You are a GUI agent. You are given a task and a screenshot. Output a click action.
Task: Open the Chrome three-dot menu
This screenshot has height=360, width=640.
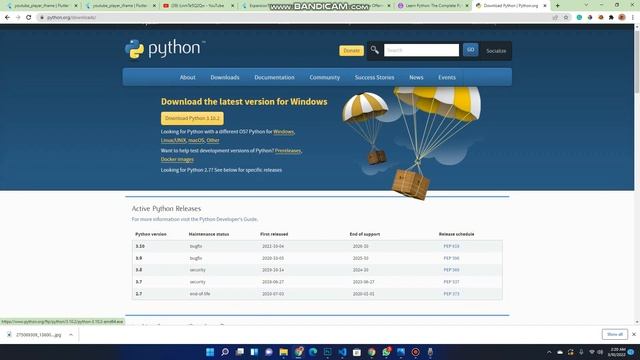point(633,18)
